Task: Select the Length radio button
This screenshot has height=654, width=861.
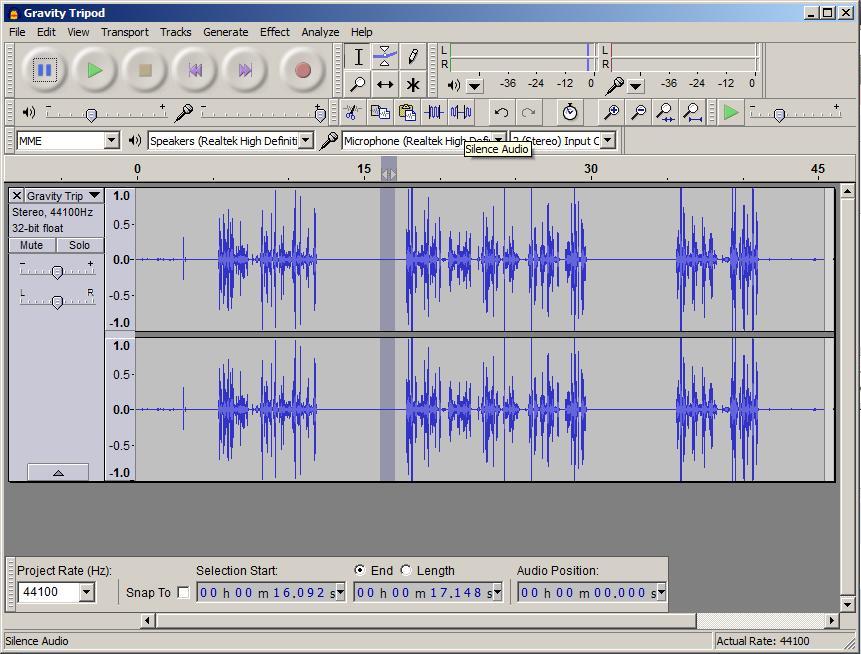Action: click(x=406, y=570)
